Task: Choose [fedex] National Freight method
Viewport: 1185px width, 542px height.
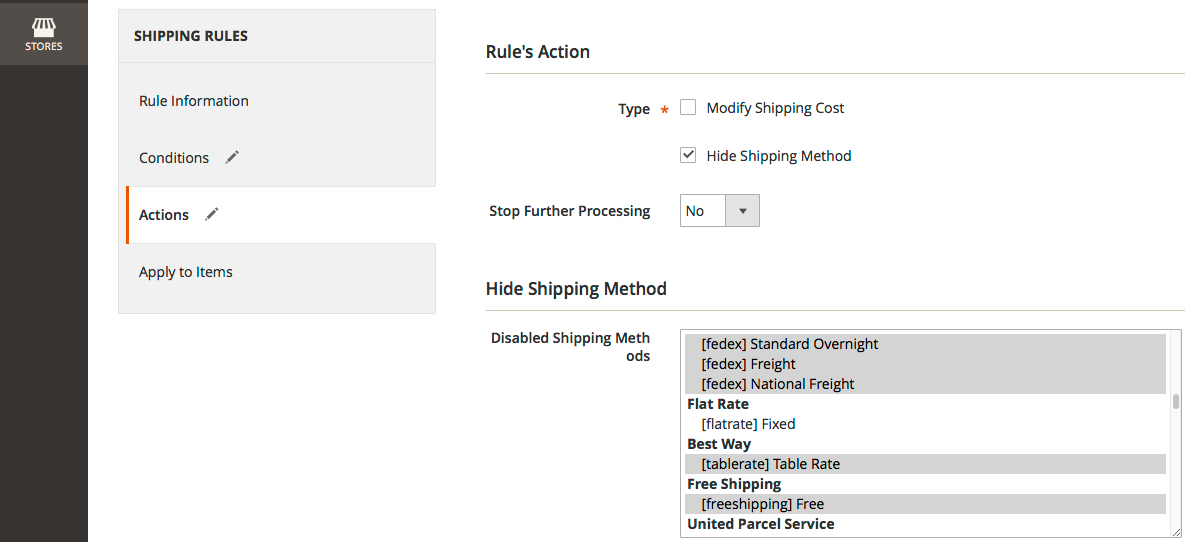Action: pyautogui.click(x=777, y=384)
